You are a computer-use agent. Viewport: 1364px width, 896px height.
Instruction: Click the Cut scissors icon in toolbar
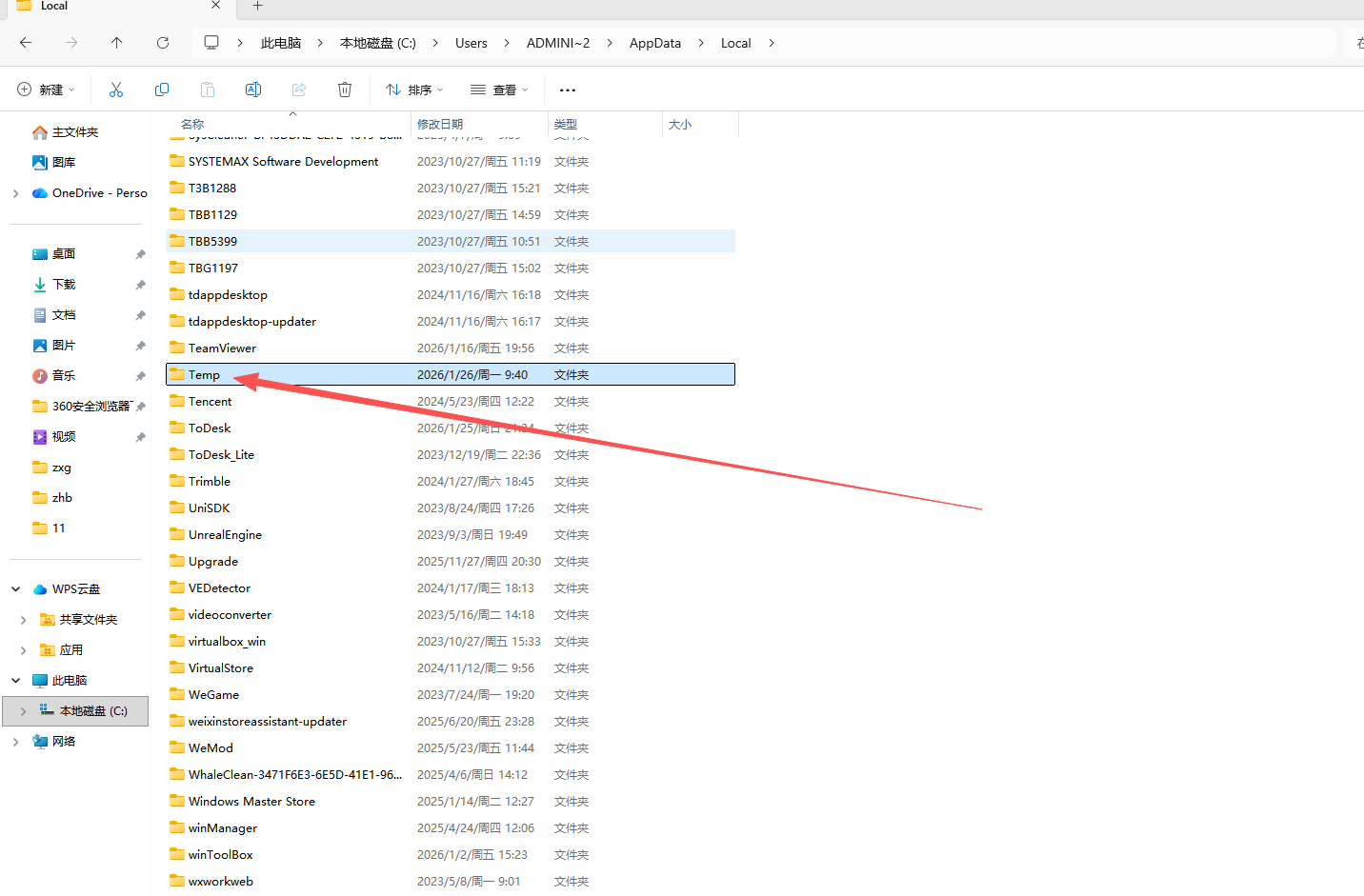coord(116,90)
